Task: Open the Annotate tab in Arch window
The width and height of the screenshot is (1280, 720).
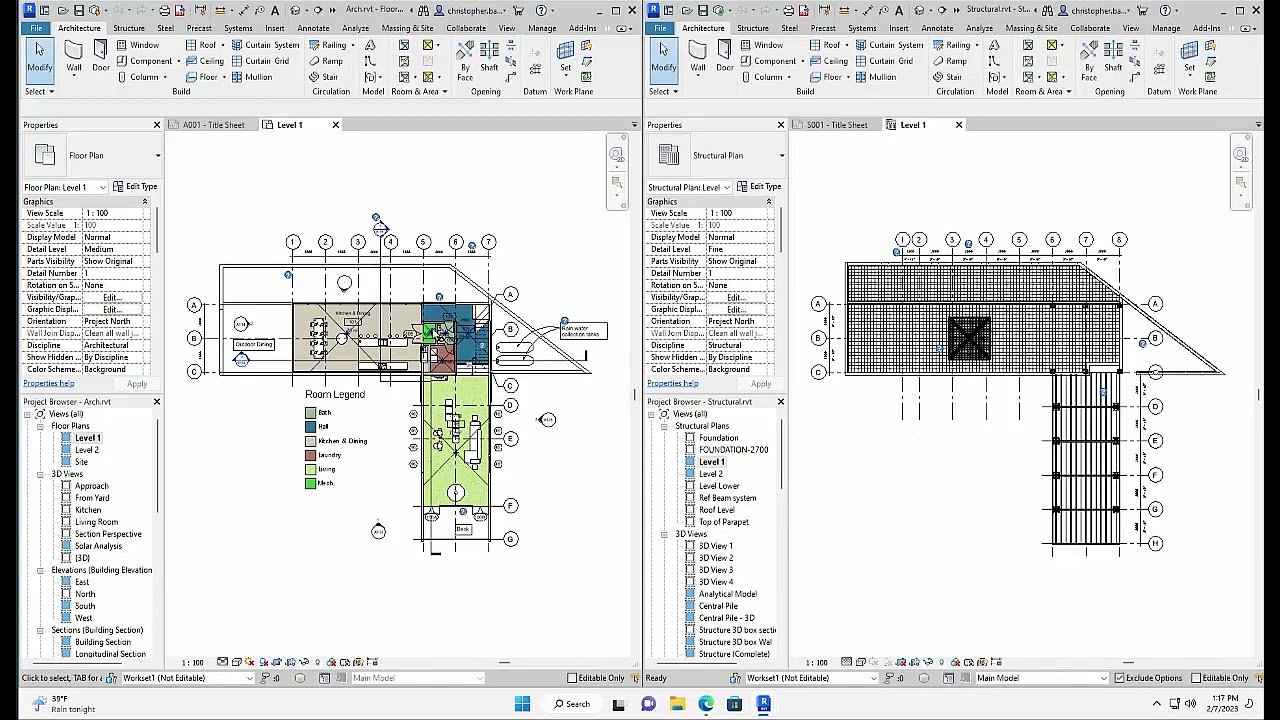Action: click(x=313, y=28)
